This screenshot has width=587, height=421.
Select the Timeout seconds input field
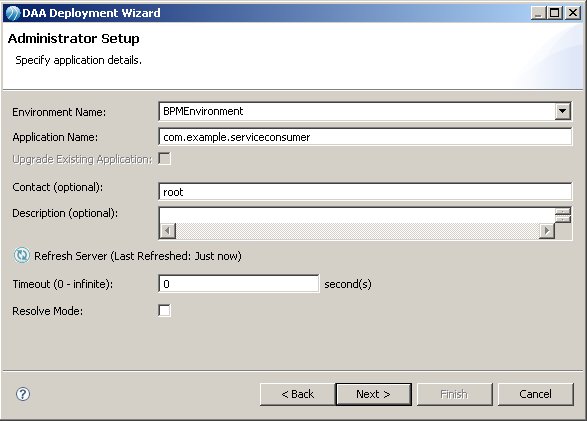point(239,284)
